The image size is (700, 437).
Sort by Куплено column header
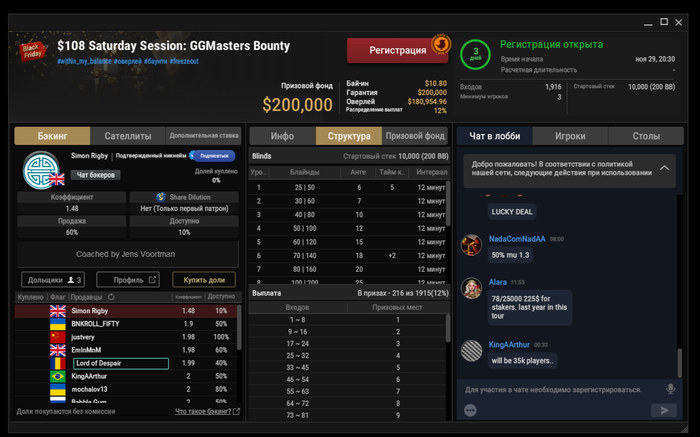[x=30, y=297]
